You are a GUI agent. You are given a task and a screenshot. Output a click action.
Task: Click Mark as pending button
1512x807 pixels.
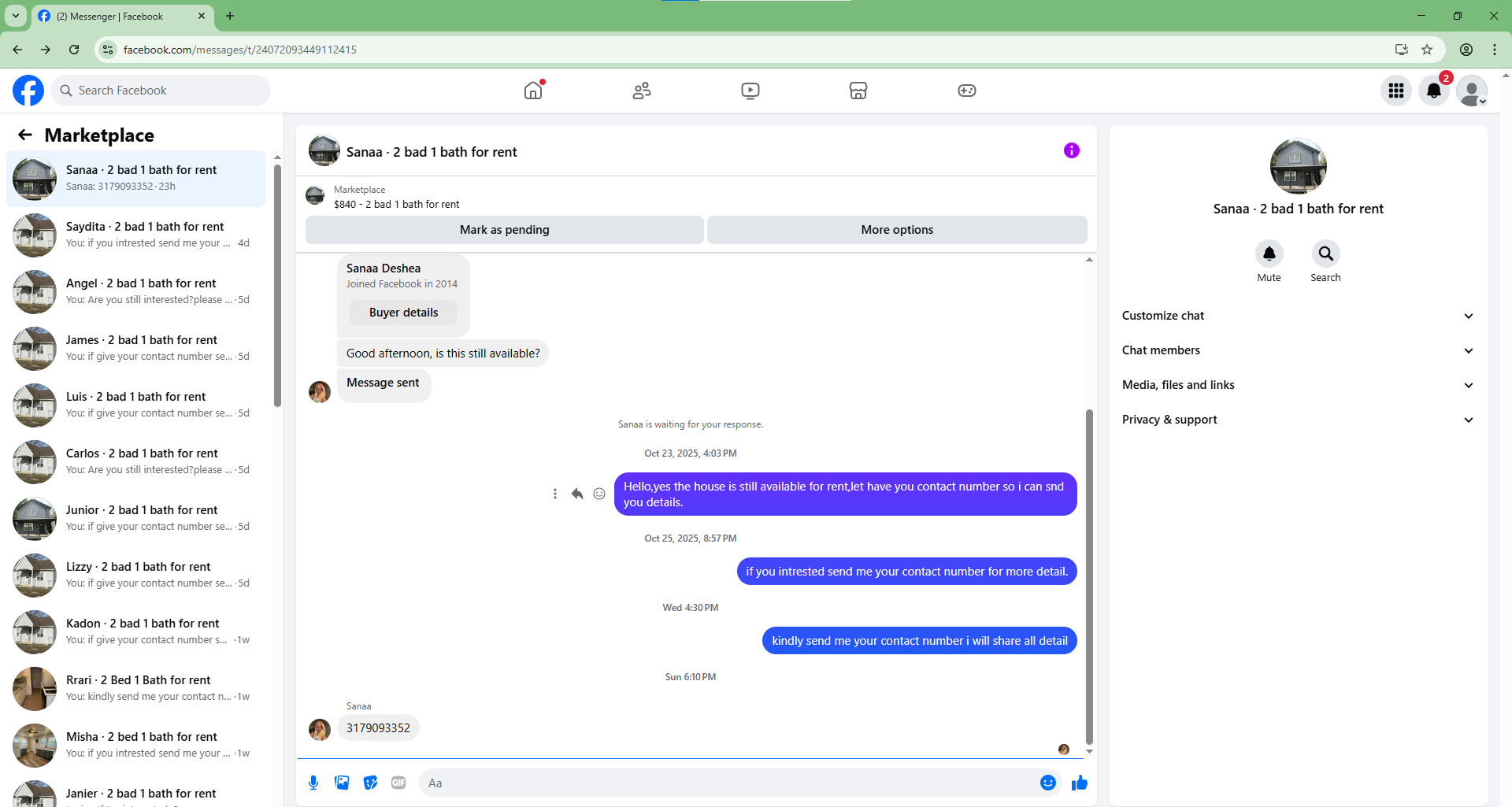point(505,230)
